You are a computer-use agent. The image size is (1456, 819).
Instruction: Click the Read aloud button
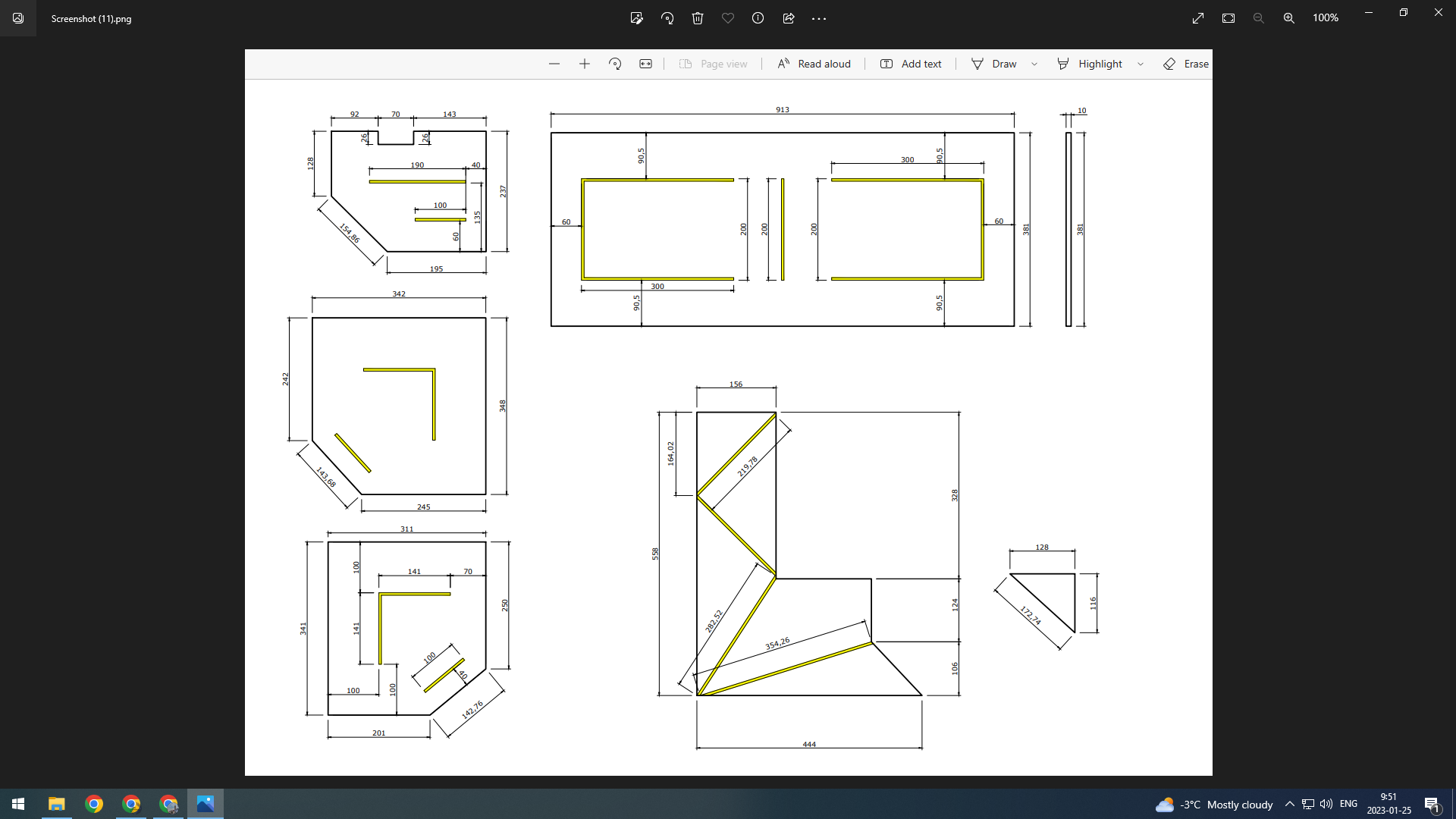click(814, 64)
